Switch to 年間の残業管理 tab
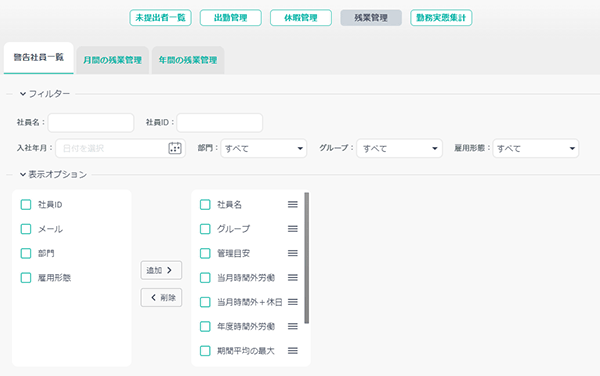This screenshot has width=600, height=376. pyautogui.click(x=188, y=60)
